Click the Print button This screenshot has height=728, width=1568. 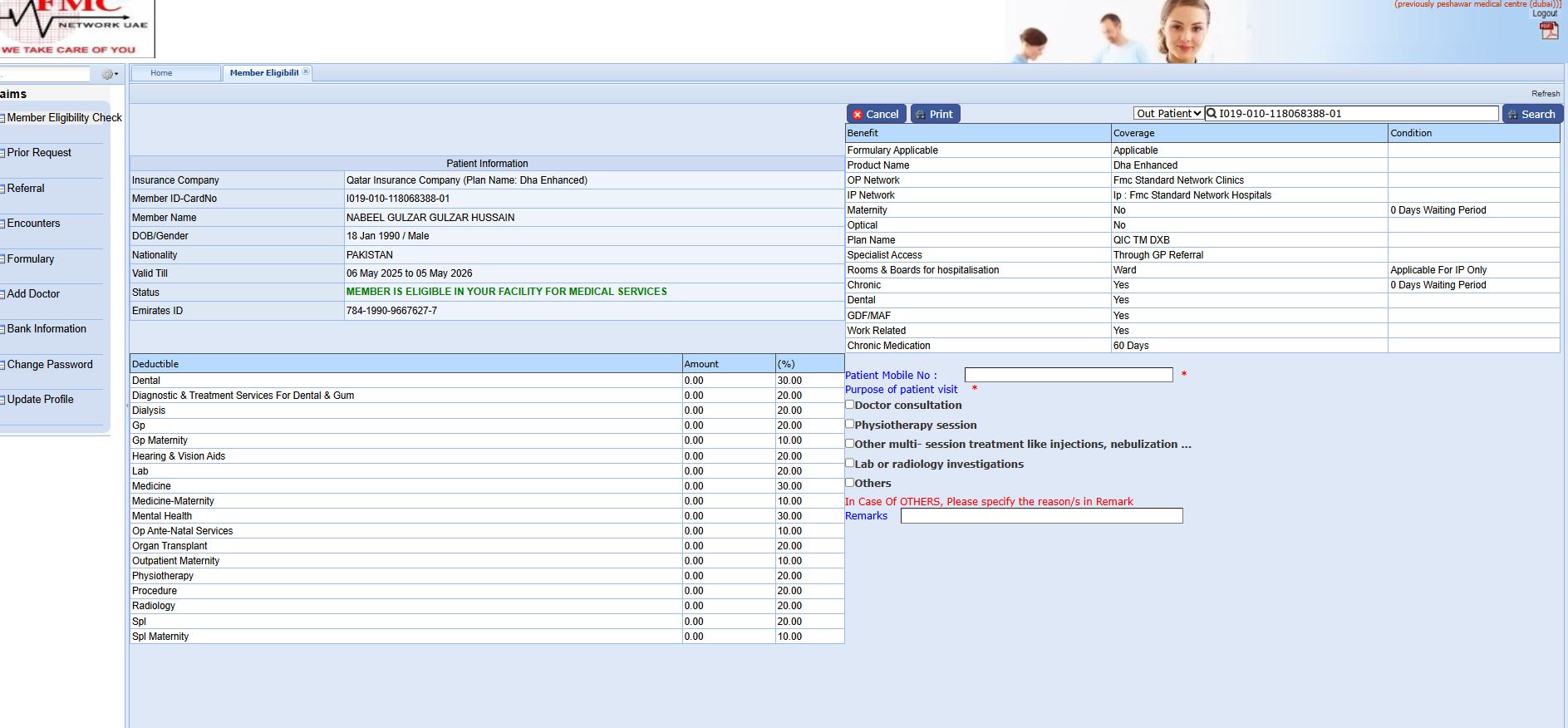coord(935,114)
